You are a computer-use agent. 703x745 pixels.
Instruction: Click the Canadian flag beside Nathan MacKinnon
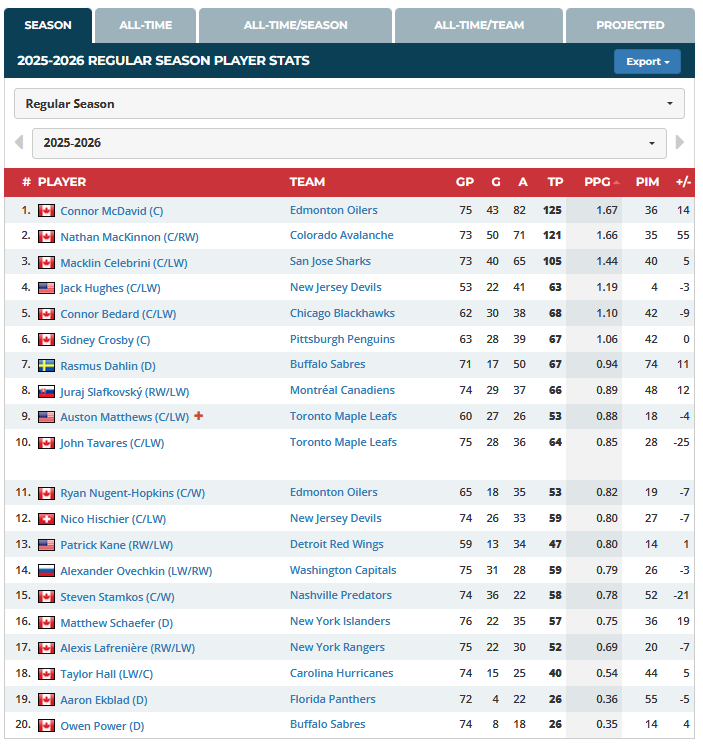click(46, 237)
